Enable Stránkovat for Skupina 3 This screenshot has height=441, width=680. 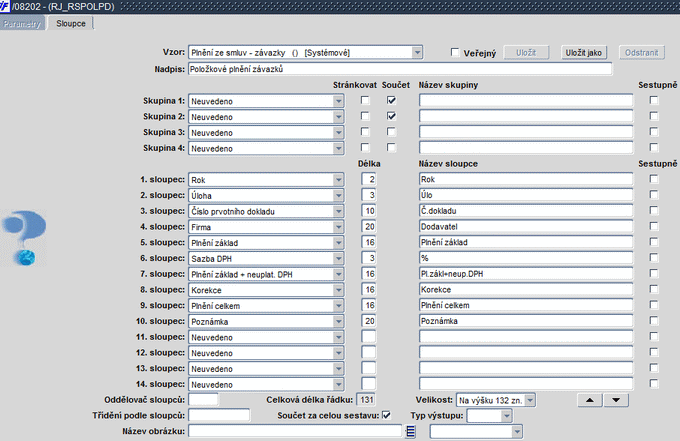pyautogui.click(x=365, y=131)
